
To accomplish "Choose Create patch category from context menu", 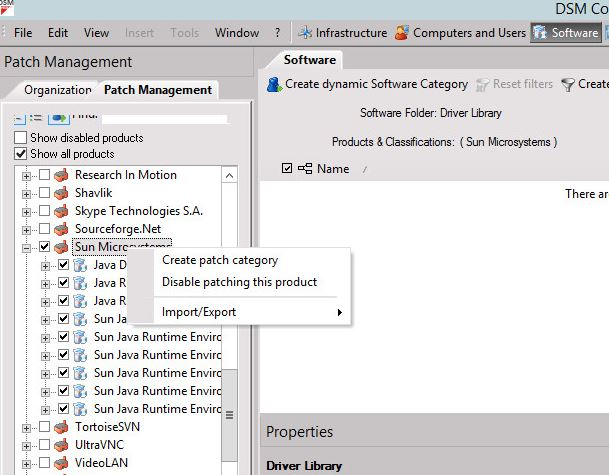I will [220, 260].
